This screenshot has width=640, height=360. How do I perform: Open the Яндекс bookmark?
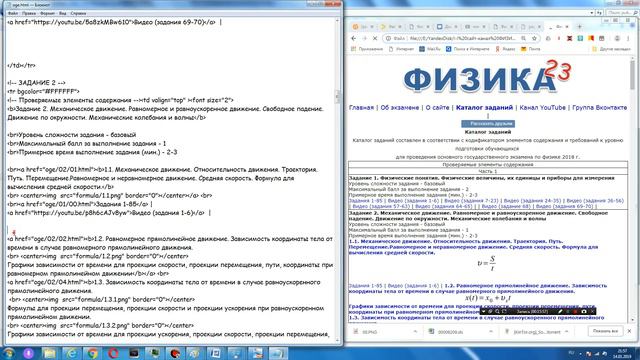pos(505,49)
